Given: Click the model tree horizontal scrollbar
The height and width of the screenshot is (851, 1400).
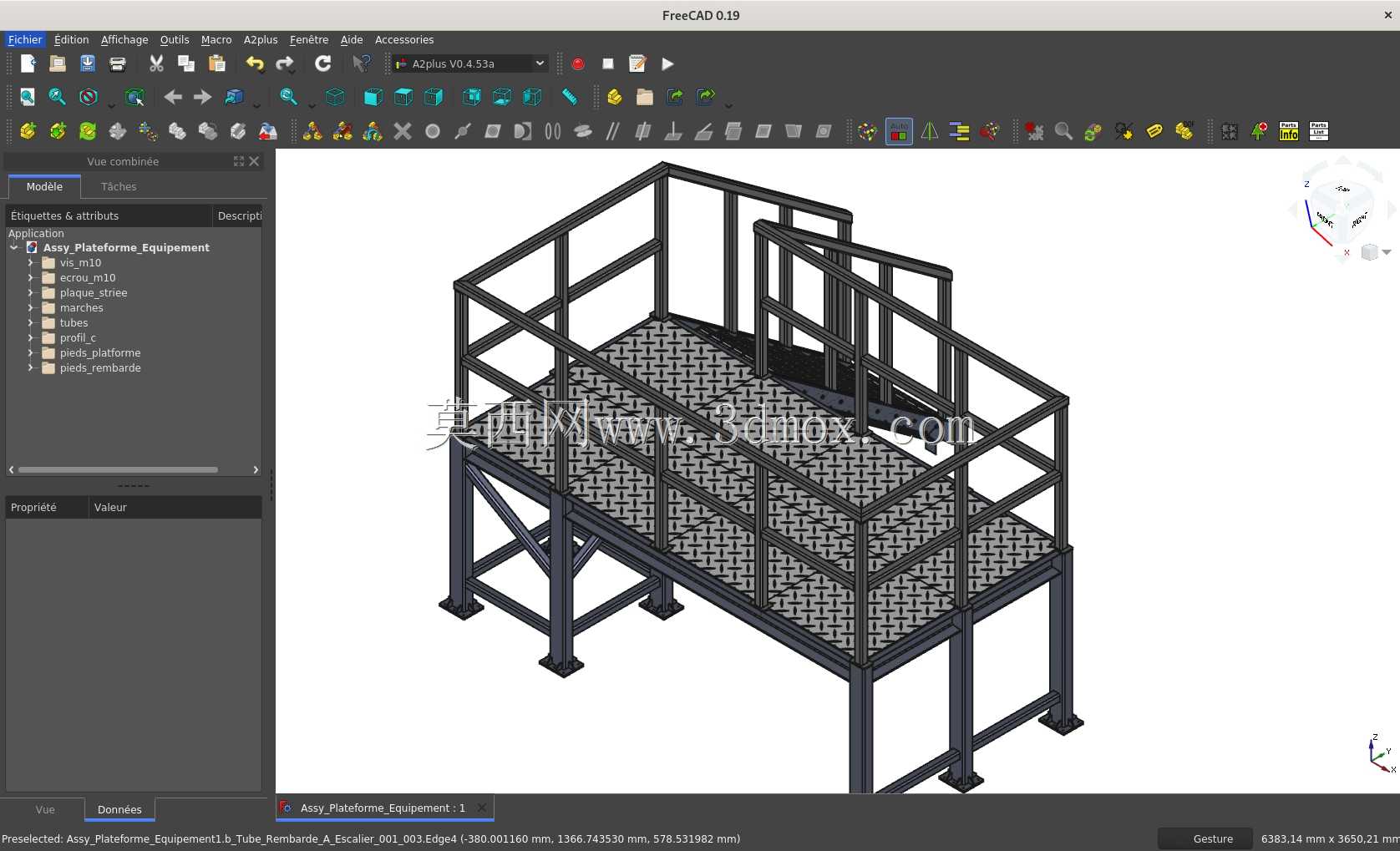Looking at the screenshot, I should [x=118, y=469].
